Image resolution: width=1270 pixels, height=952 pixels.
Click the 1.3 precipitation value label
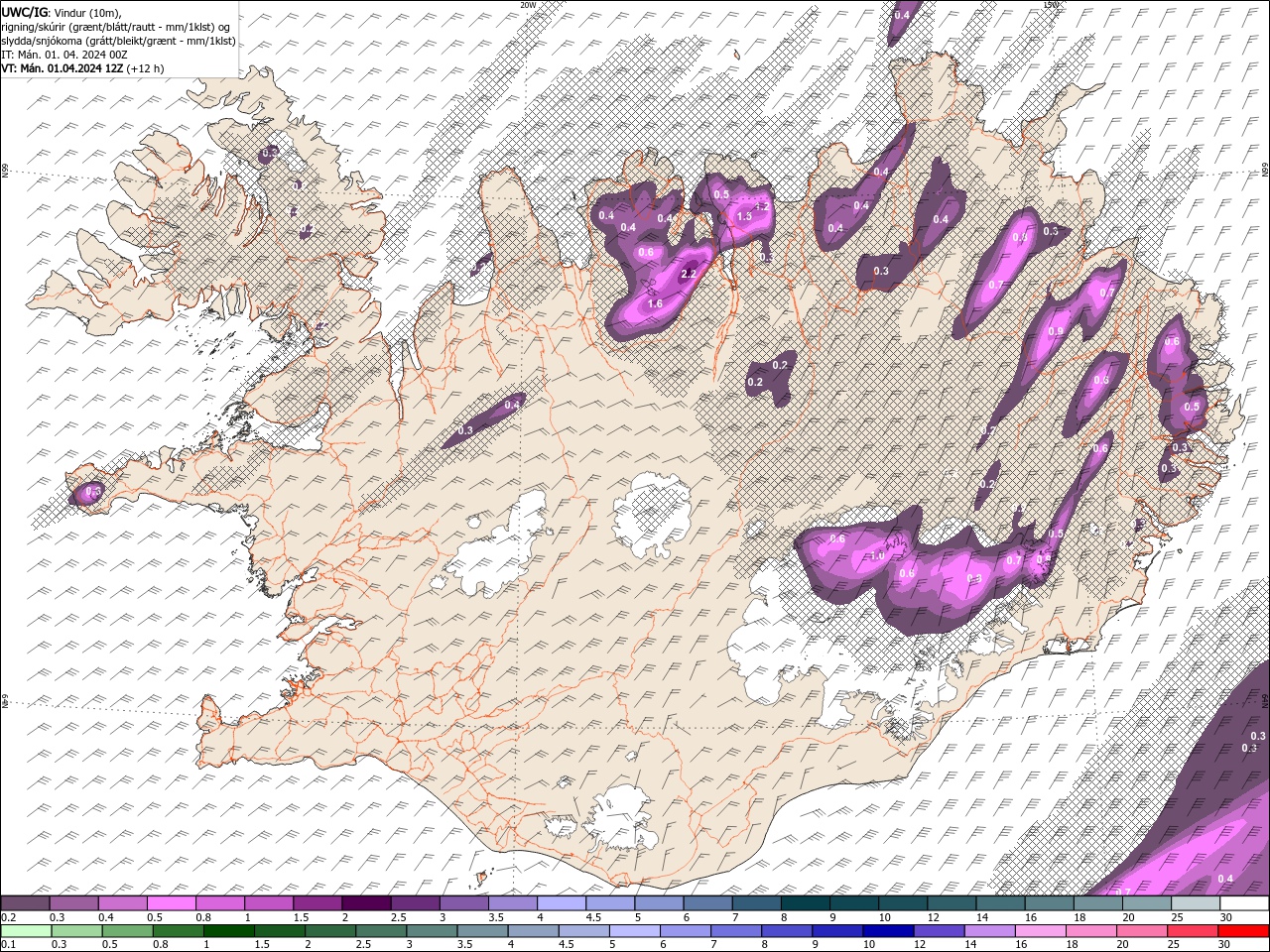click(x=744, y=216)
